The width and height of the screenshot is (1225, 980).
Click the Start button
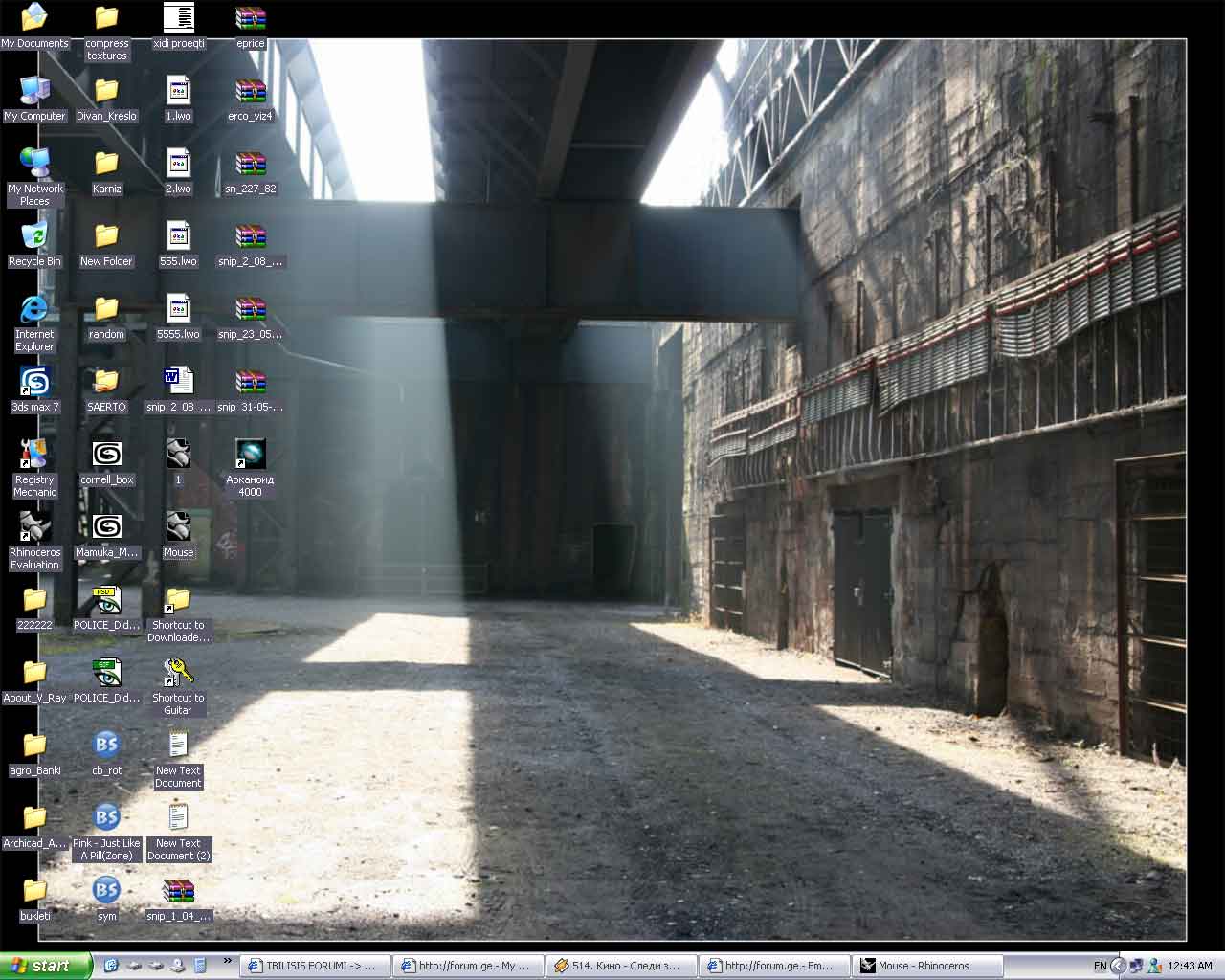[x=46, y=966]
